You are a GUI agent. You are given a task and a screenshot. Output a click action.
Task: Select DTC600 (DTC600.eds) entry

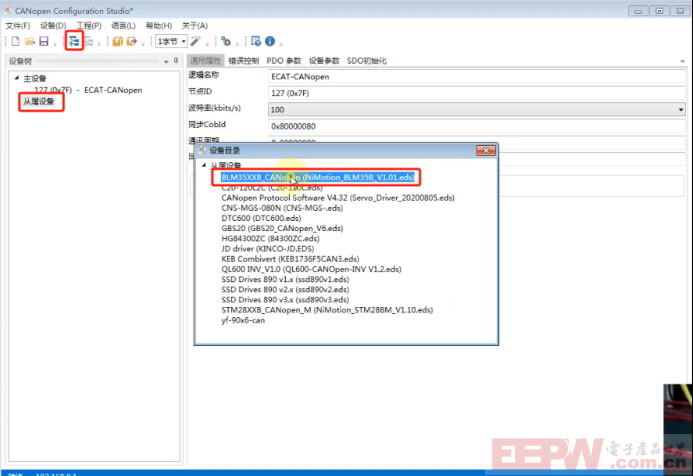(x=261, y=218)
